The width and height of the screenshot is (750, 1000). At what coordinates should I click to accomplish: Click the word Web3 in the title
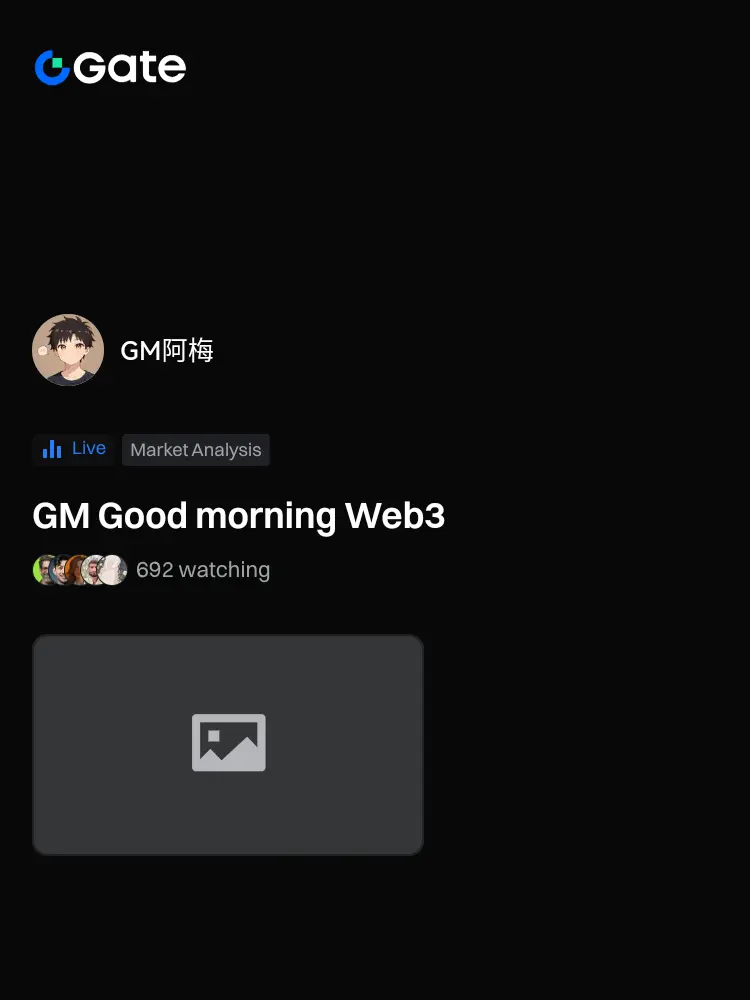[x=395, y=515]
